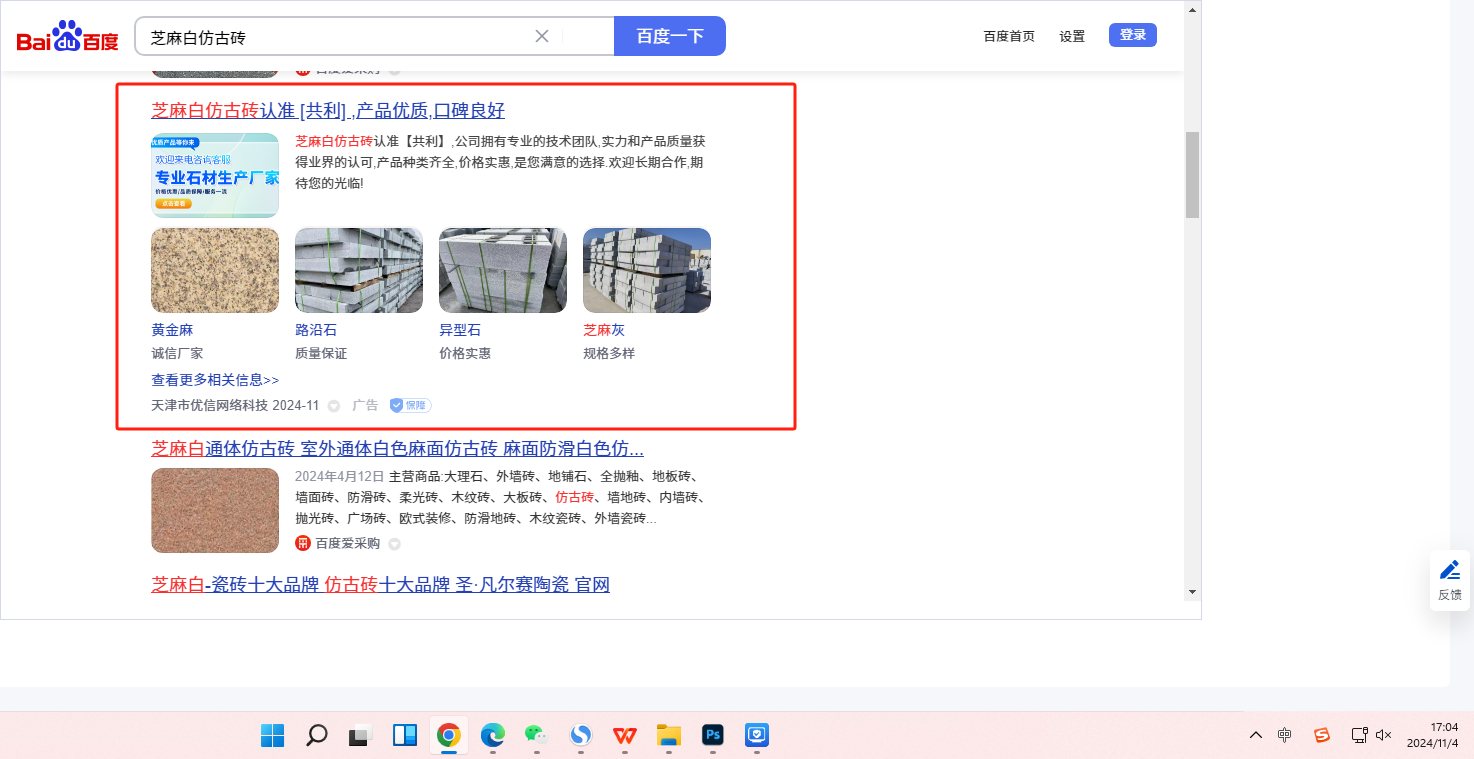Click the 诚信厂家 caption under 黄金麻
This screenshot has height=759, width=1474.
(177, 353)
